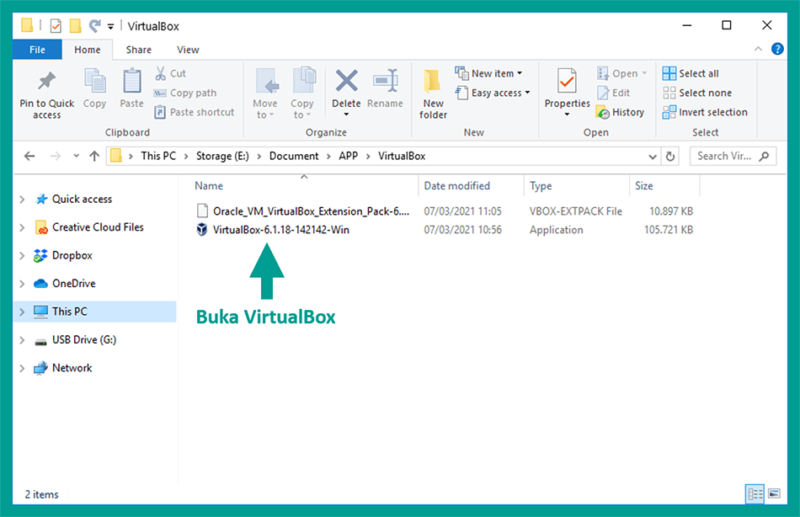Click Storage (E:) breadcrumb
The height and width of the screenshot is (517, 800).
pyautogui.click(x=222, y=156)
